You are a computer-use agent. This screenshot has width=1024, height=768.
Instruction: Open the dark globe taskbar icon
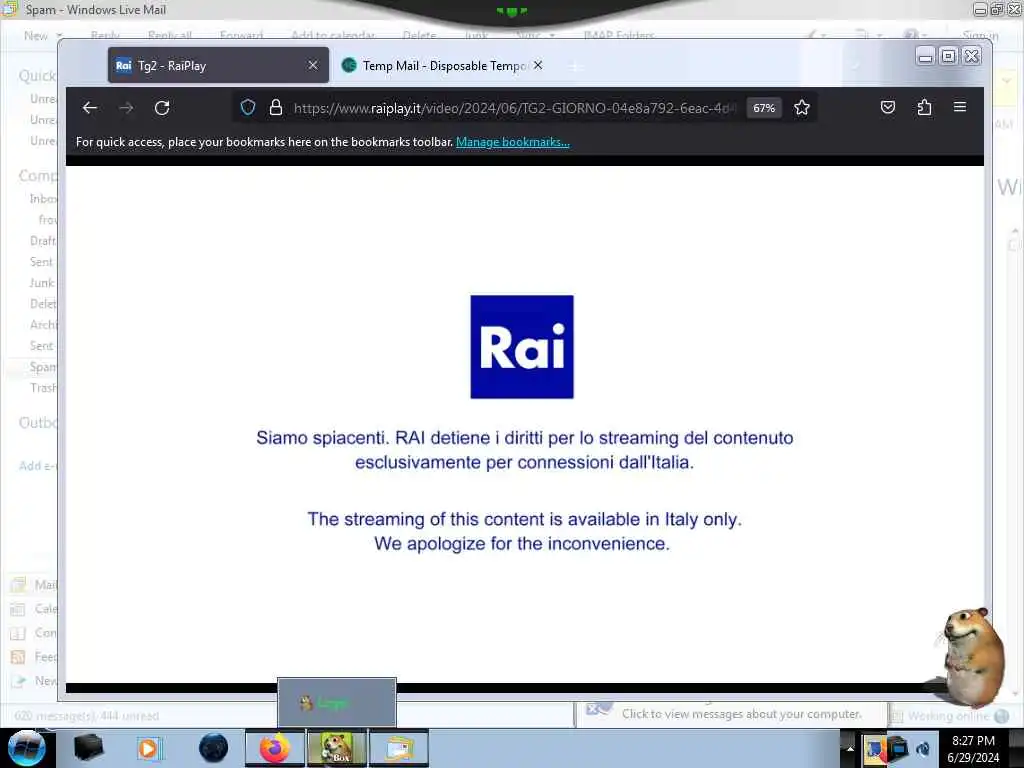[x=214, y=748]
